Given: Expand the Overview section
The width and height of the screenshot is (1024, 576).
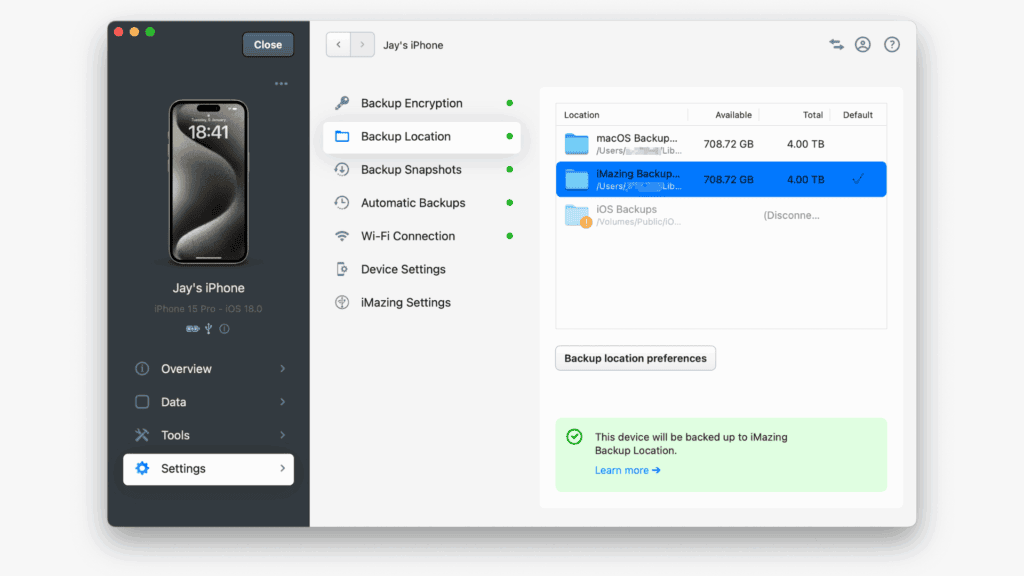Looking at the screenshot, I should [208, 368].
